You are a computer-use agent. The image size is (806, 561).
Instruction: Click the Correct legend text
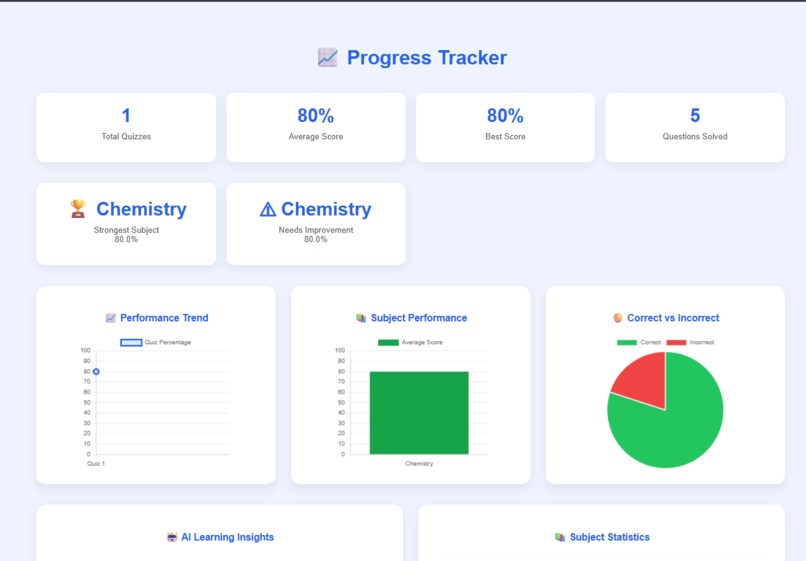650,342
